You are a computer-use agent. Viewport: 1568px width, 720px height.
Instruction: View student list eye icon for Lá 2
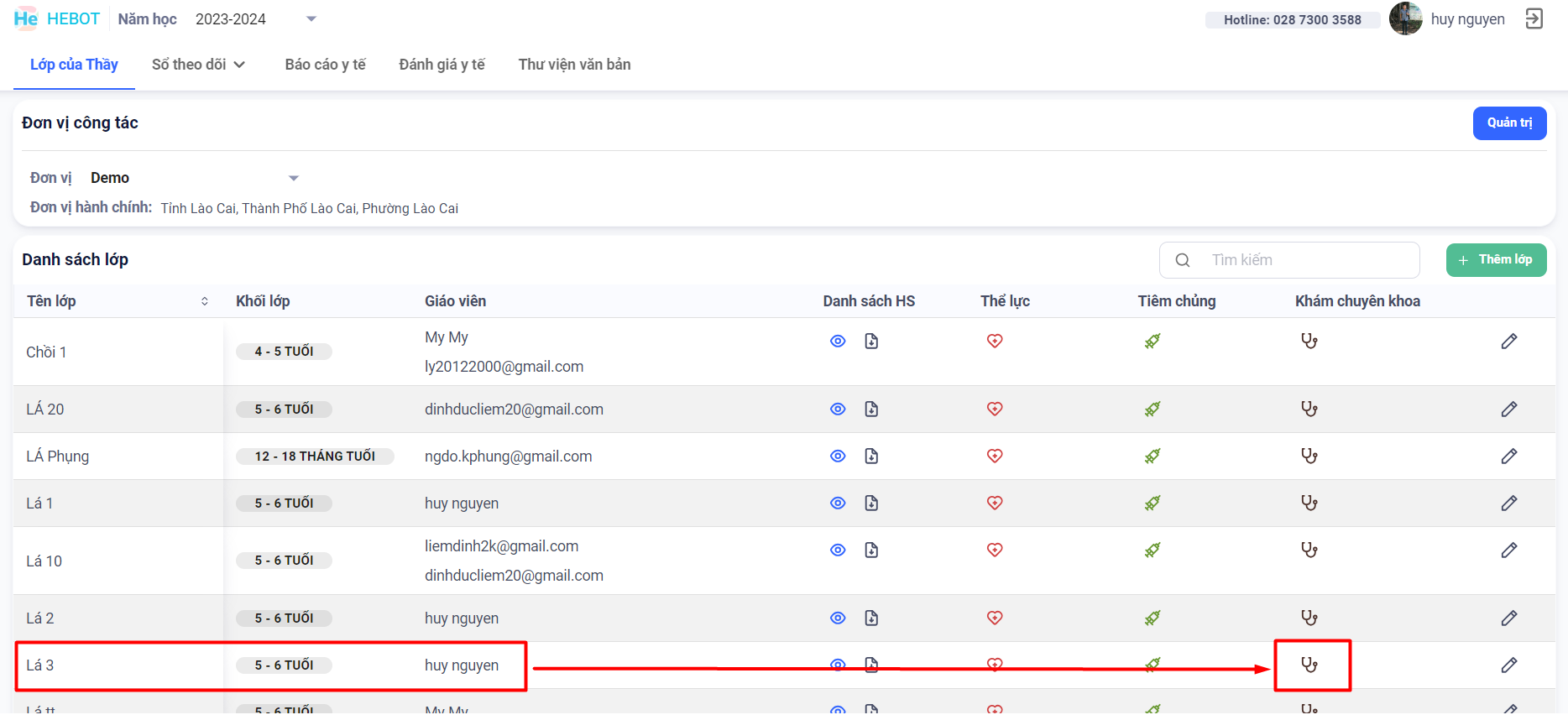838,618
